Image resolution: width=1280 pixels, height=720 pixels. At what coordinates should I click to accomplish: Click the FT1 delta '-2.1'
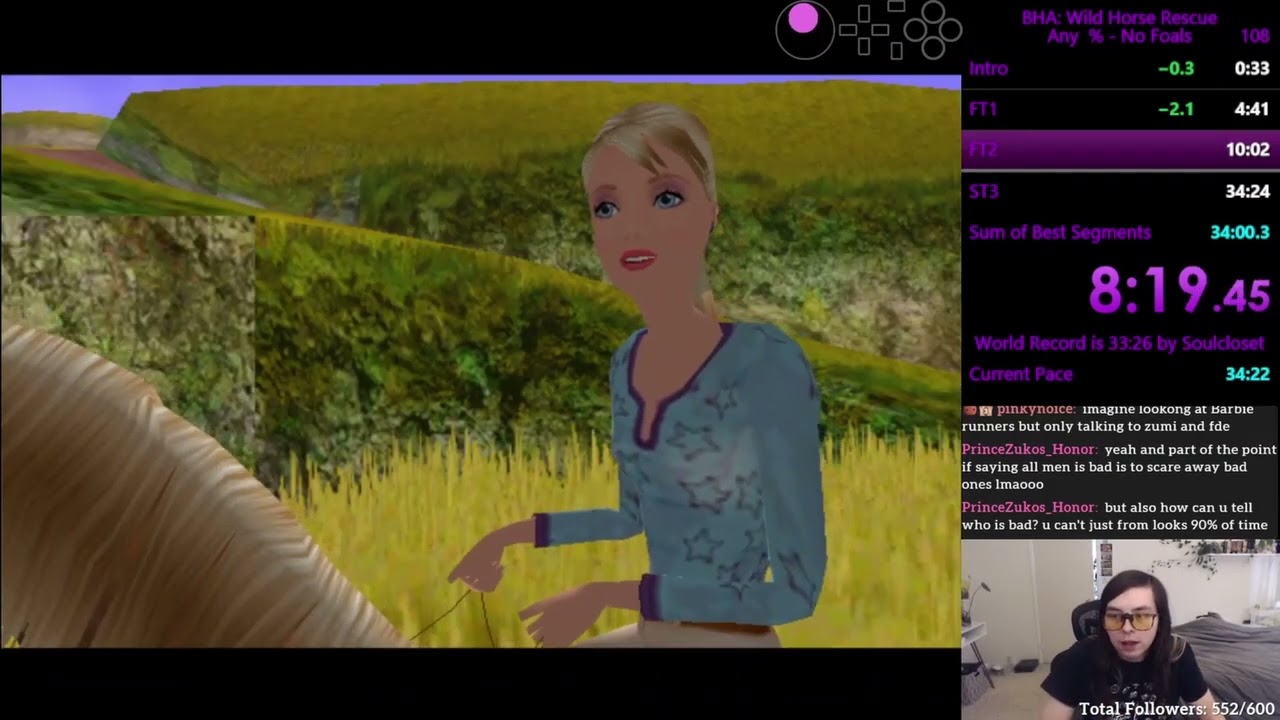coord(1175,109)
